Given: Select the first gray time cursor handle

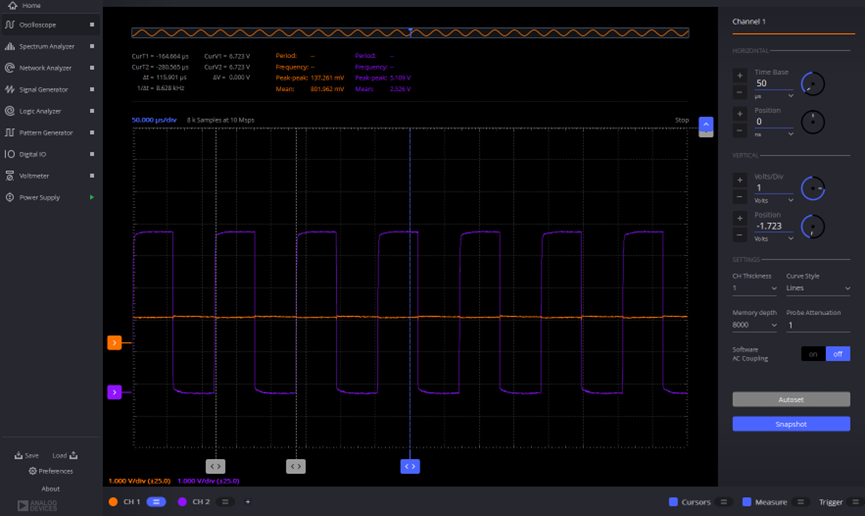Looking at the screenshot, I should pos(216,466).
